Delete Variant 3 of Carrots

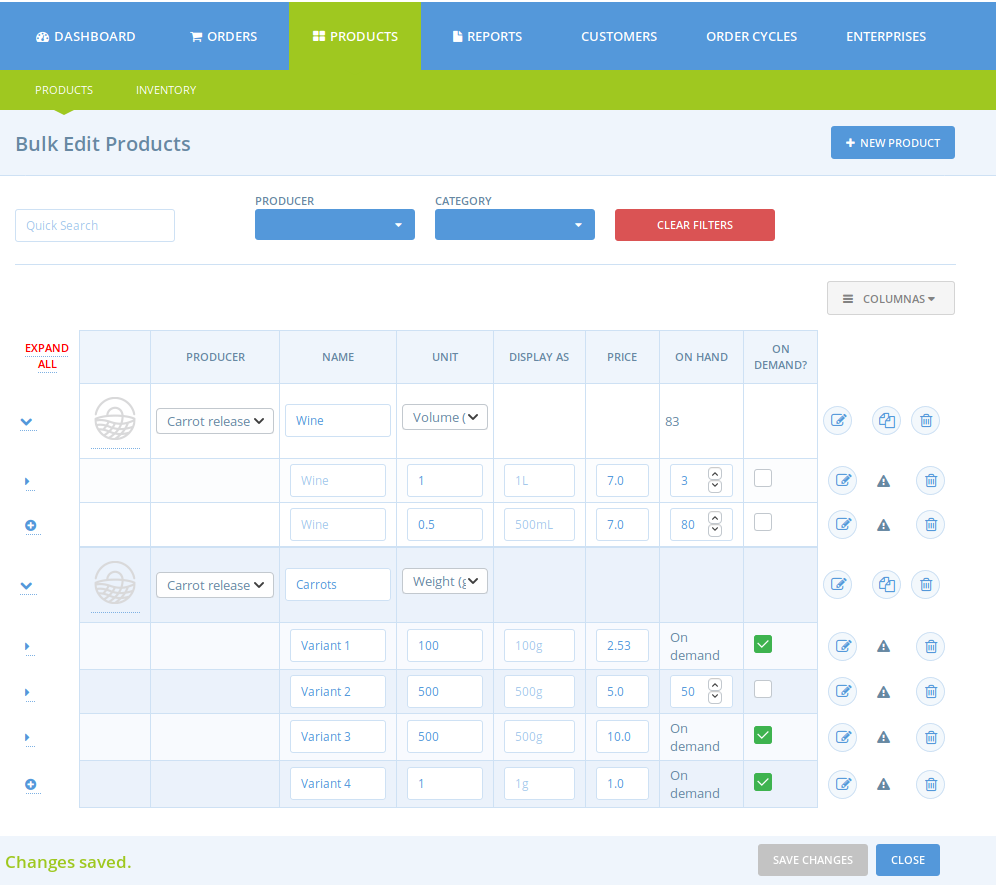point(931,737)
